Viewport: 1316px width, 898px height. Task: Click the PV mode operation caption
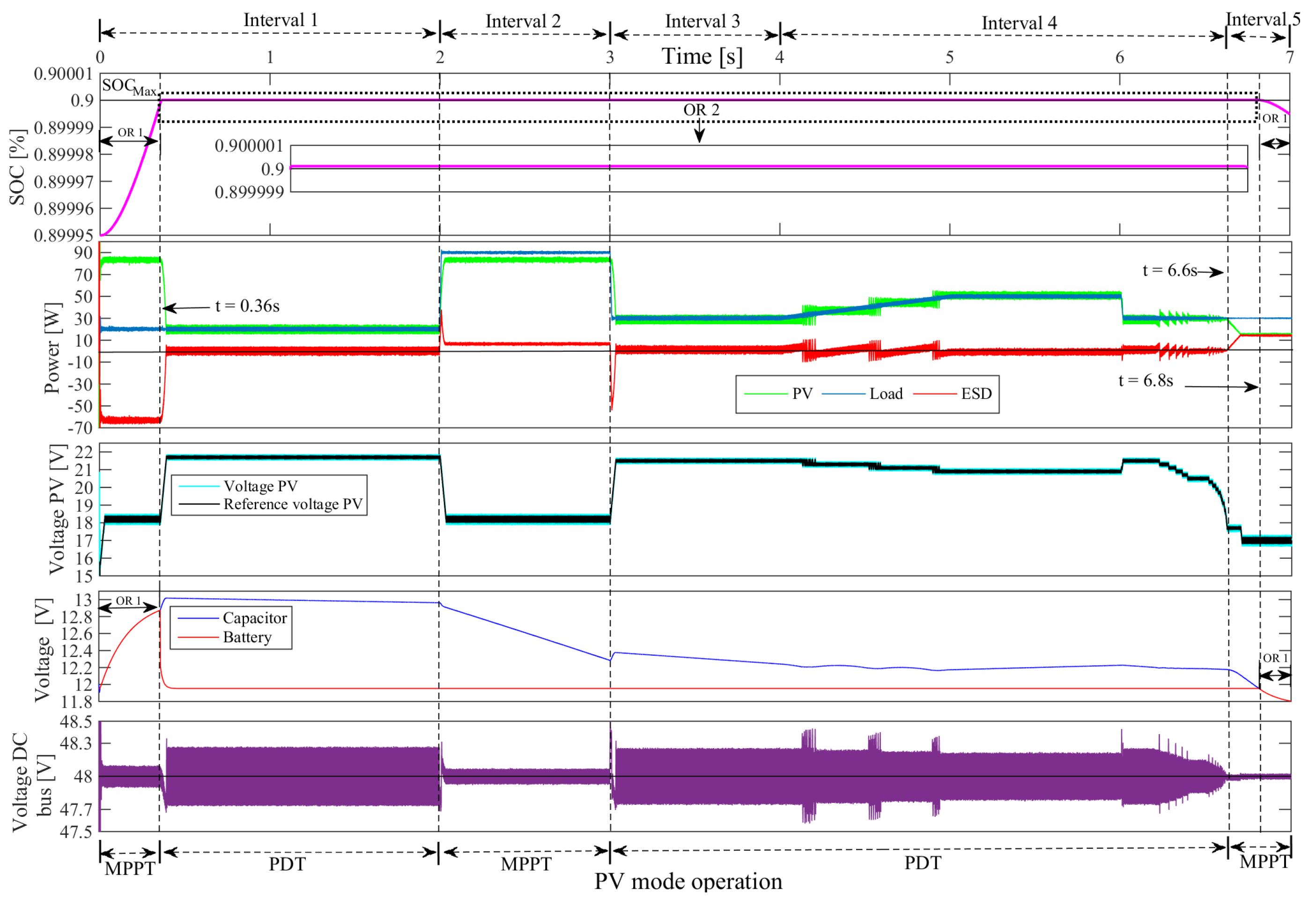click(688, 882)
